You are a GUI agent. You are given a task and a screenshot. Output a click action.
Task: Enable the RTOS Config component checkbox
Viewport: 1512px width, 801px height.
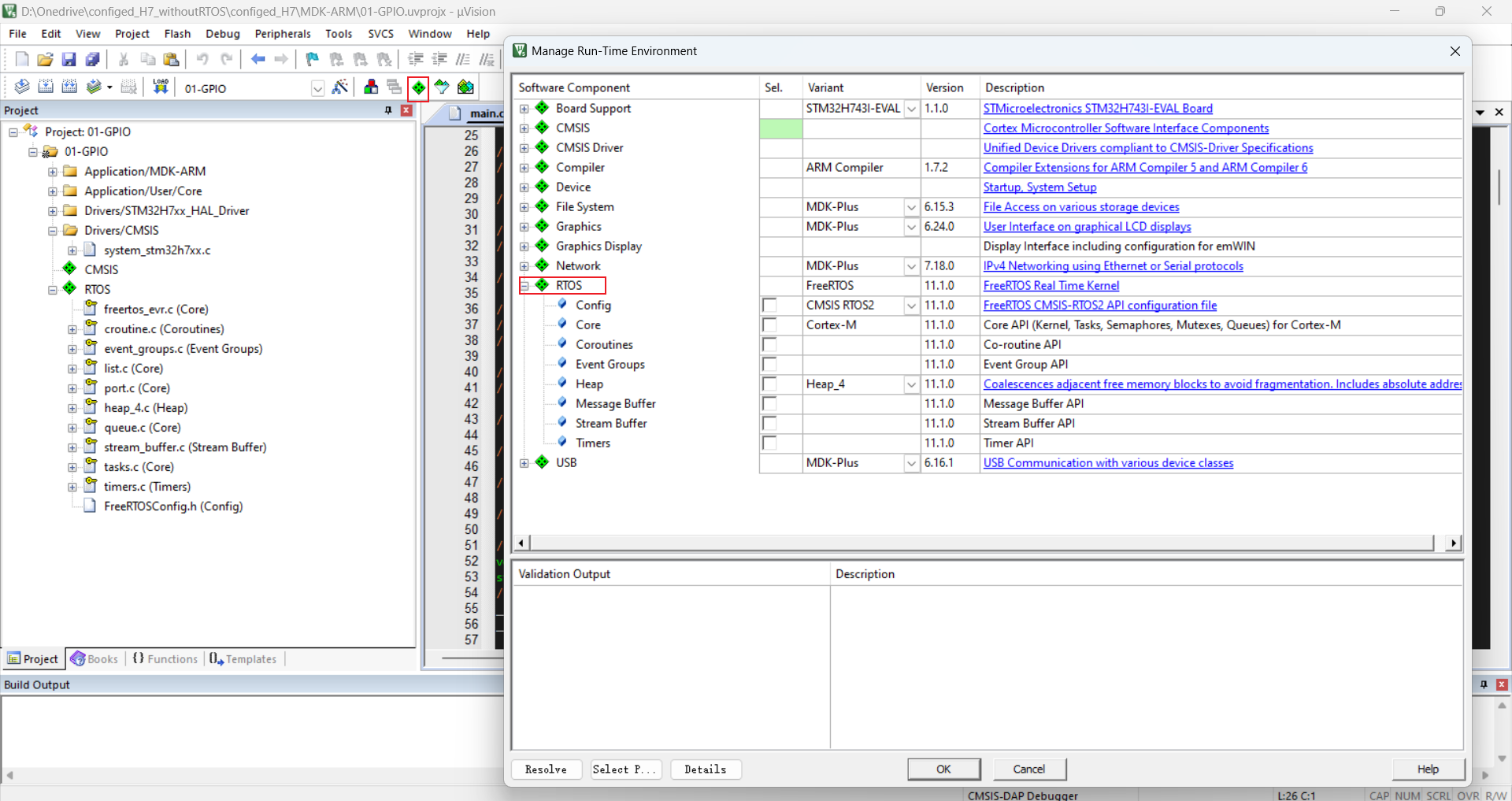pyautogui.click(x=769, y=306)
